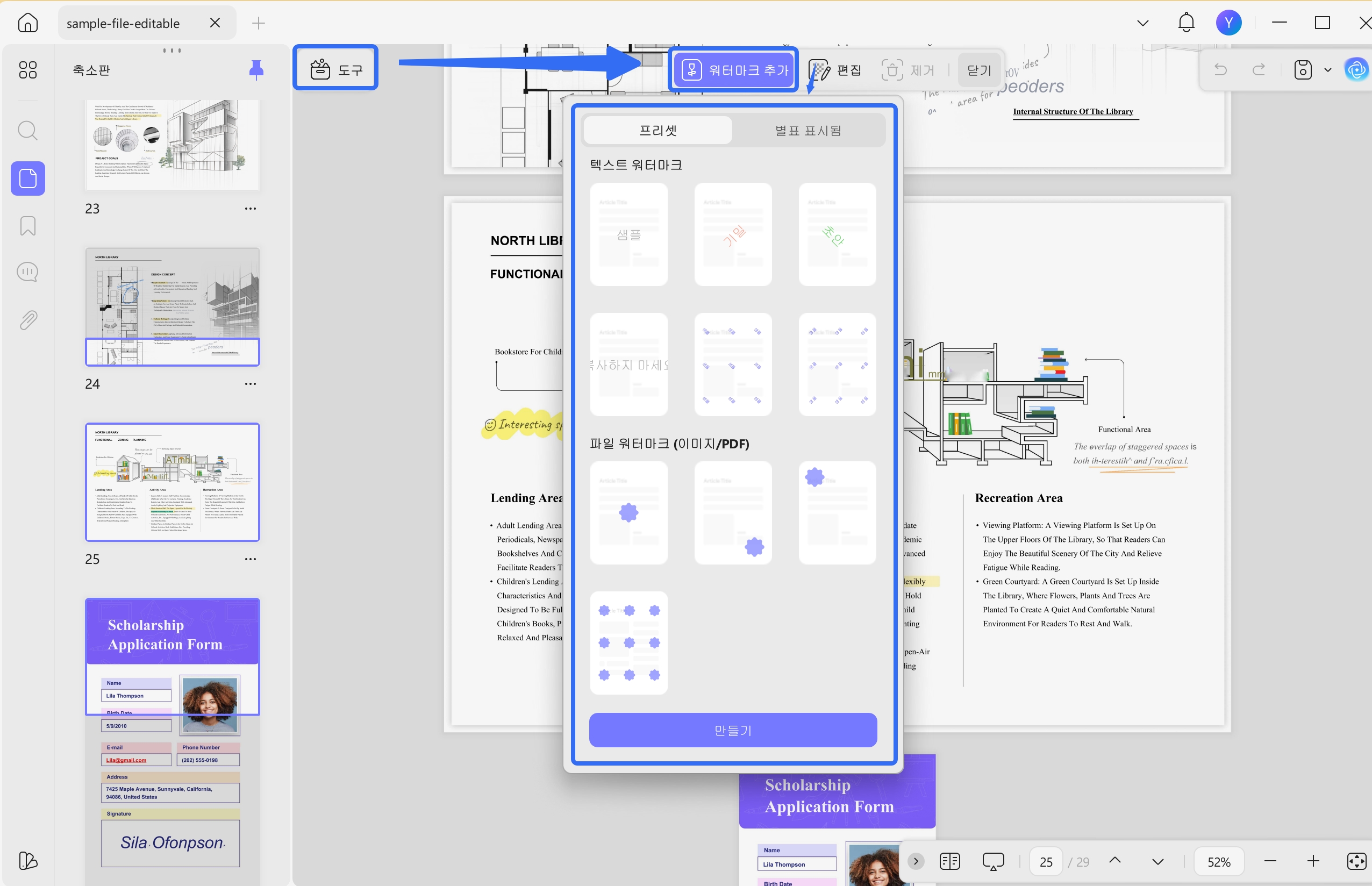Open page 23 thumbnail
This screenshot has height=886, width=1372.
point(173,145)
